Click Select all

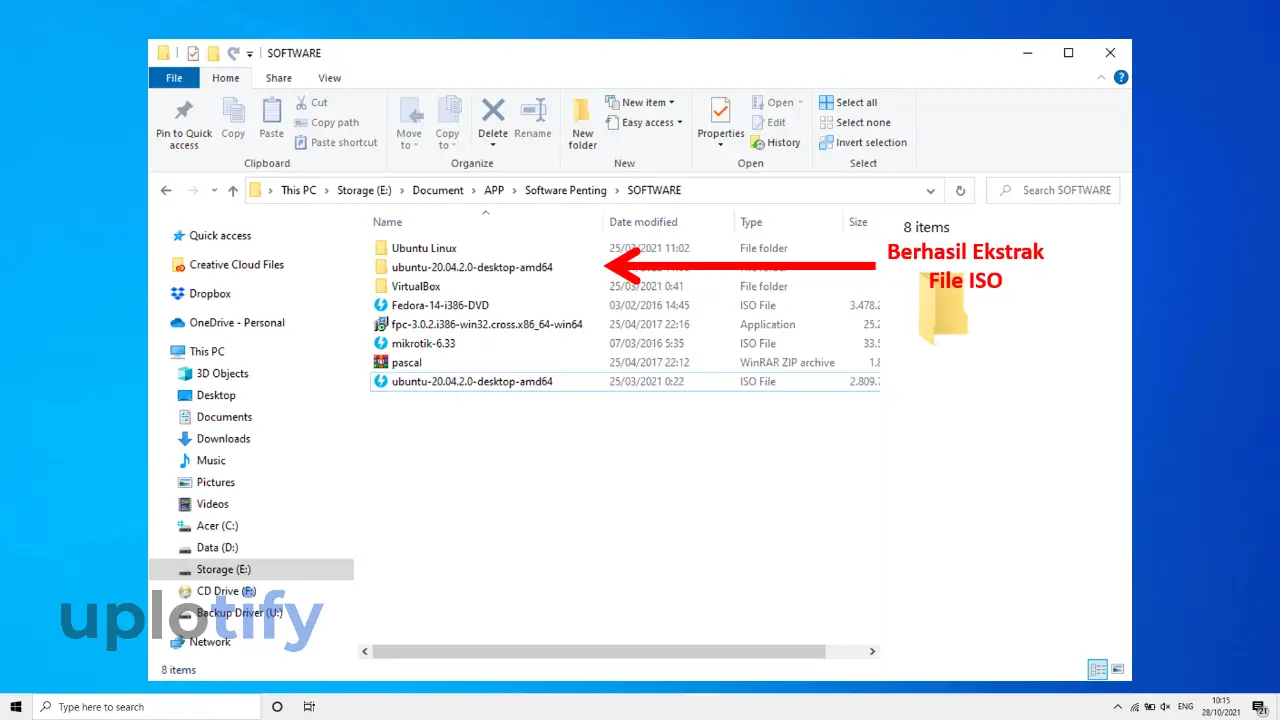click(x=848, y=102)
